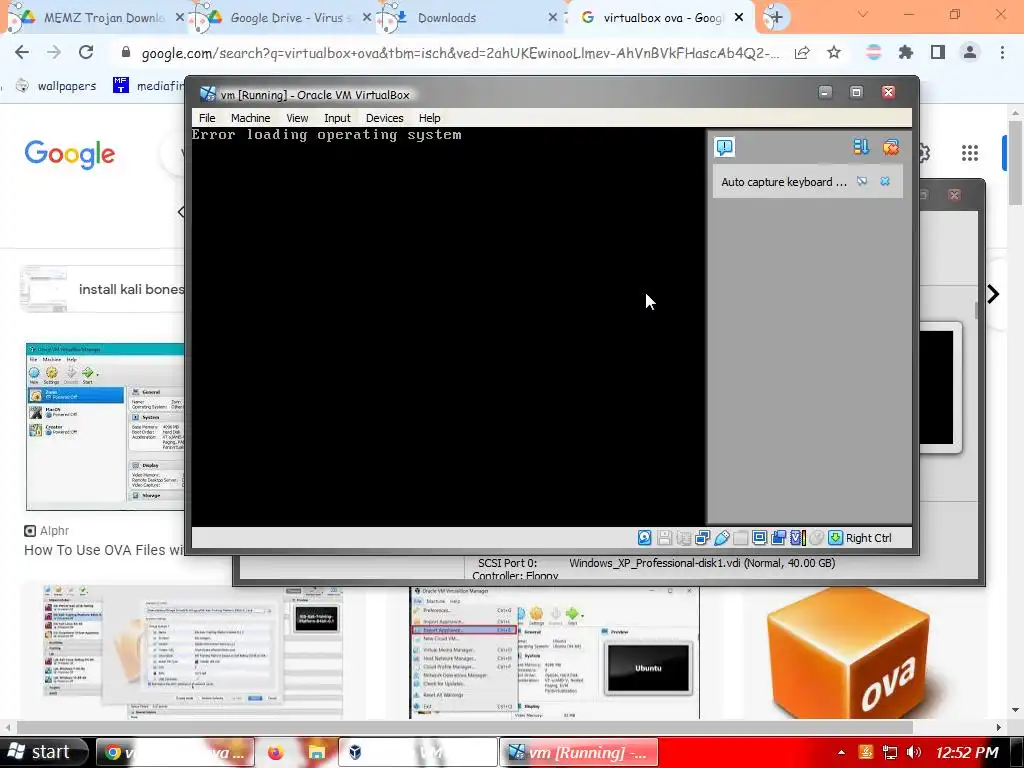Open a new browser tab
1024x768 pixels.
coord(776,18)
